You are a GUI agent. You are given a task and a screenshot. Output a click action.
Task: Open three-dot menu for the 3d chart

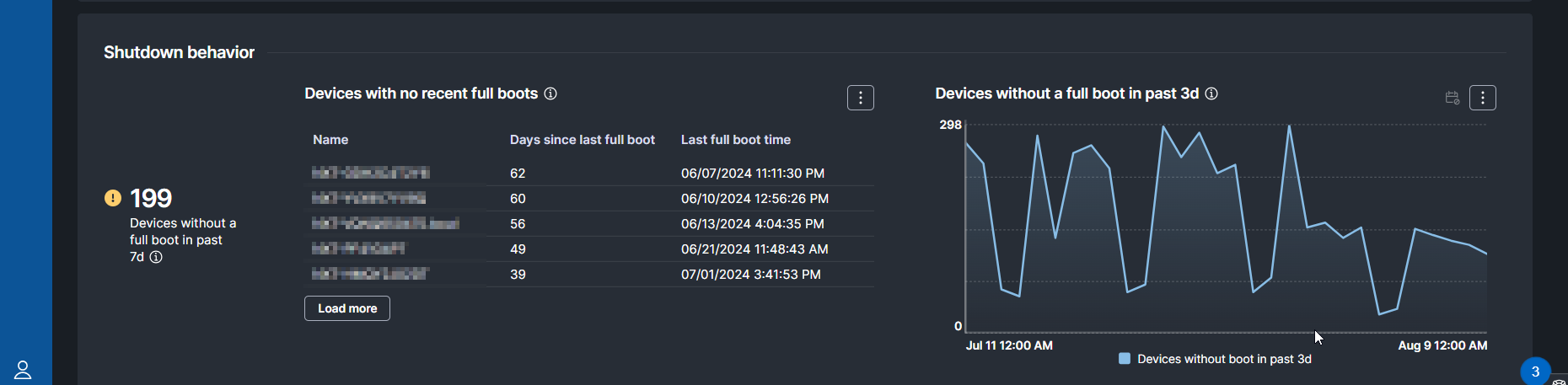[x=1482, y=98]
